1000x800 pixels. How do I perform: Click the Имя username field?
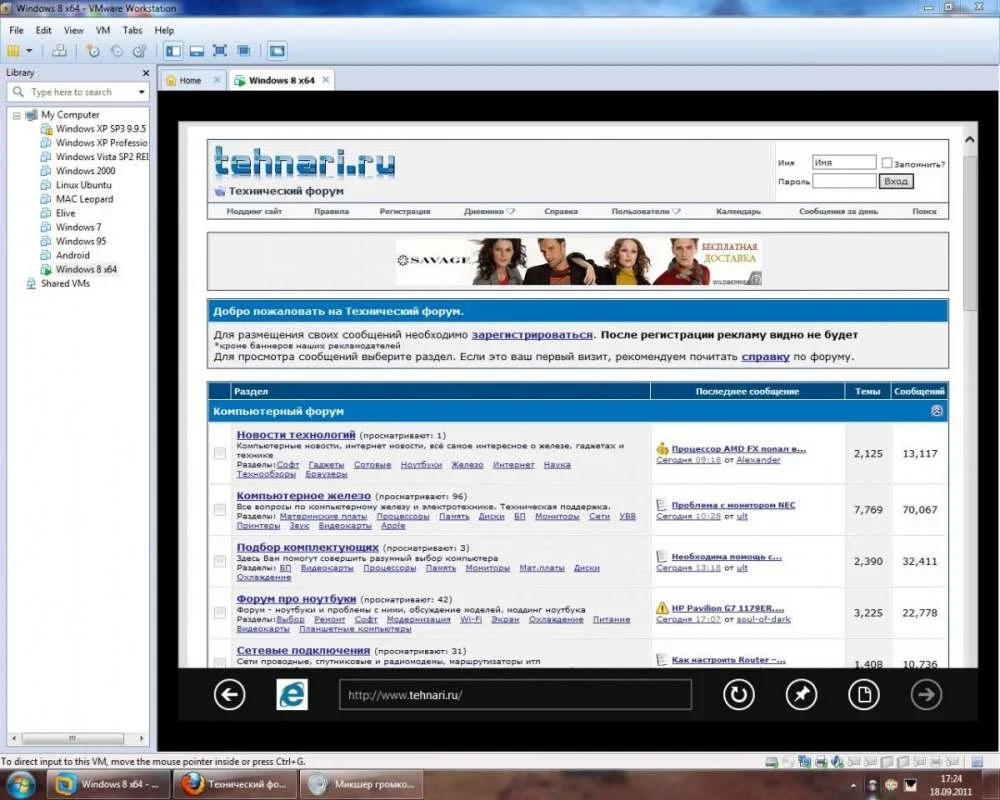844,163
